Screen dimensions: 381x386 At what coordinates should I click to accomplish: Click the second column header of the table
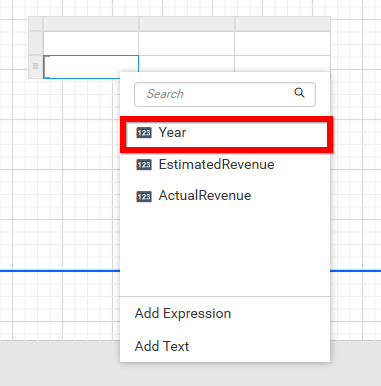tap(187, 24)
